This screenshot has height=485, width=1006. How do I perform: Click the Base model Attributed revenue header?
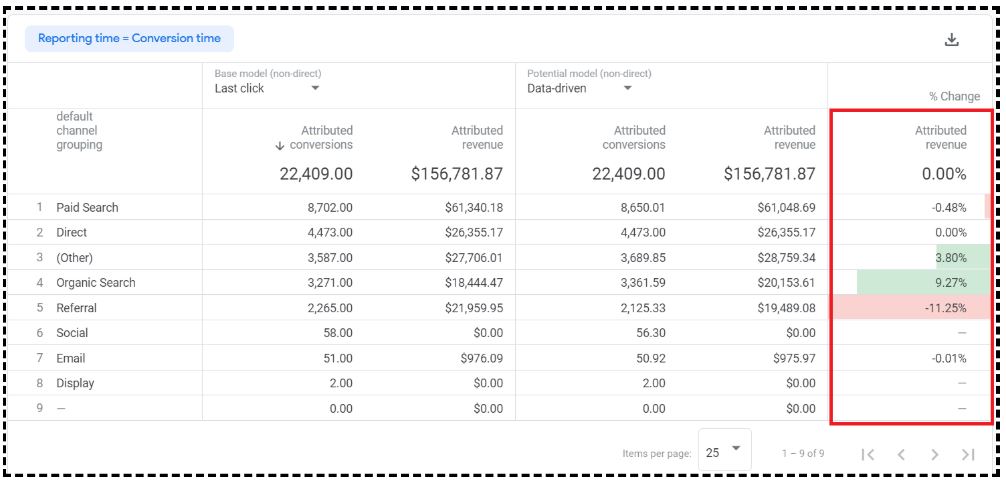pos(476,138)
